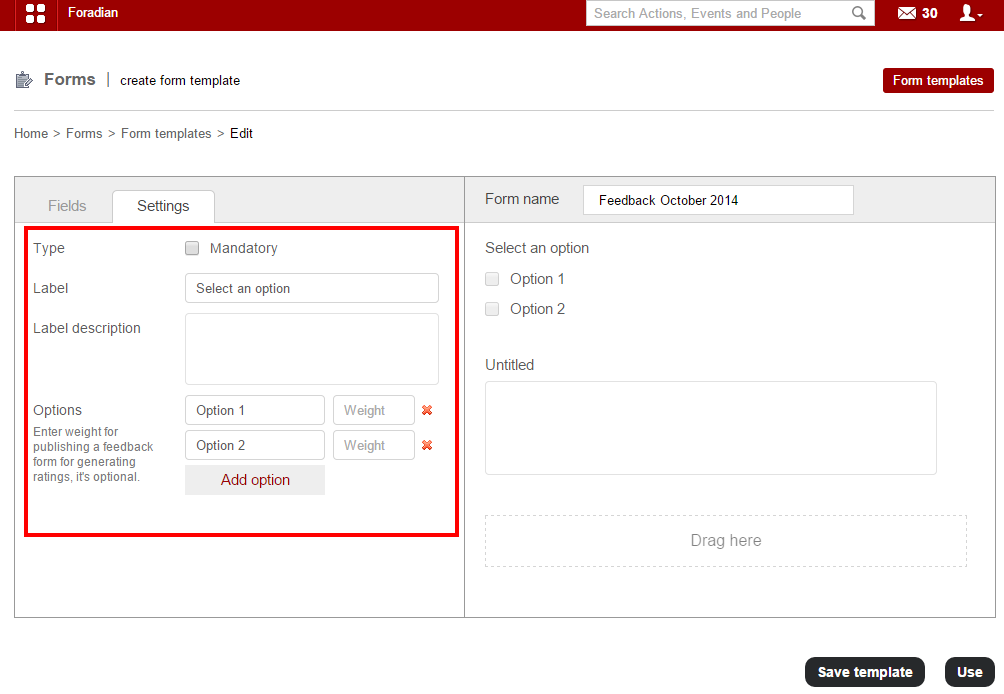Image resolution: width=1004 pixels, height=694 pixels.
Task: Delete Option 1 with red X
Action: tap(427, 410)
